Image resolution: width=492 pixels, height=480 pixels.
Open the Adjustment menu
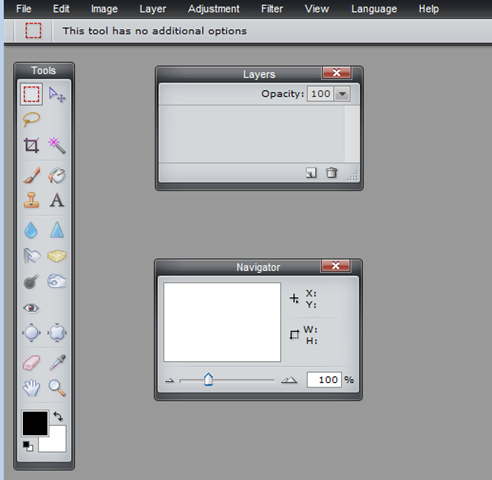(x=213, y=9)
